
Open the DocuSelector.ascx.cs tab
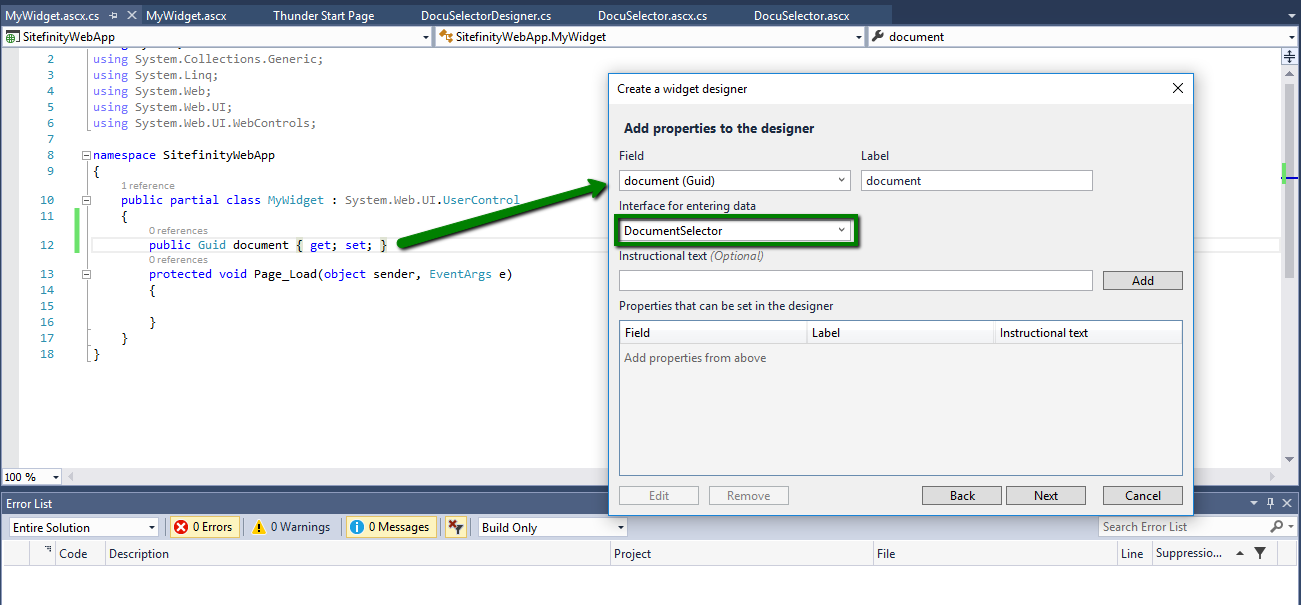click(x=652, y=16)
